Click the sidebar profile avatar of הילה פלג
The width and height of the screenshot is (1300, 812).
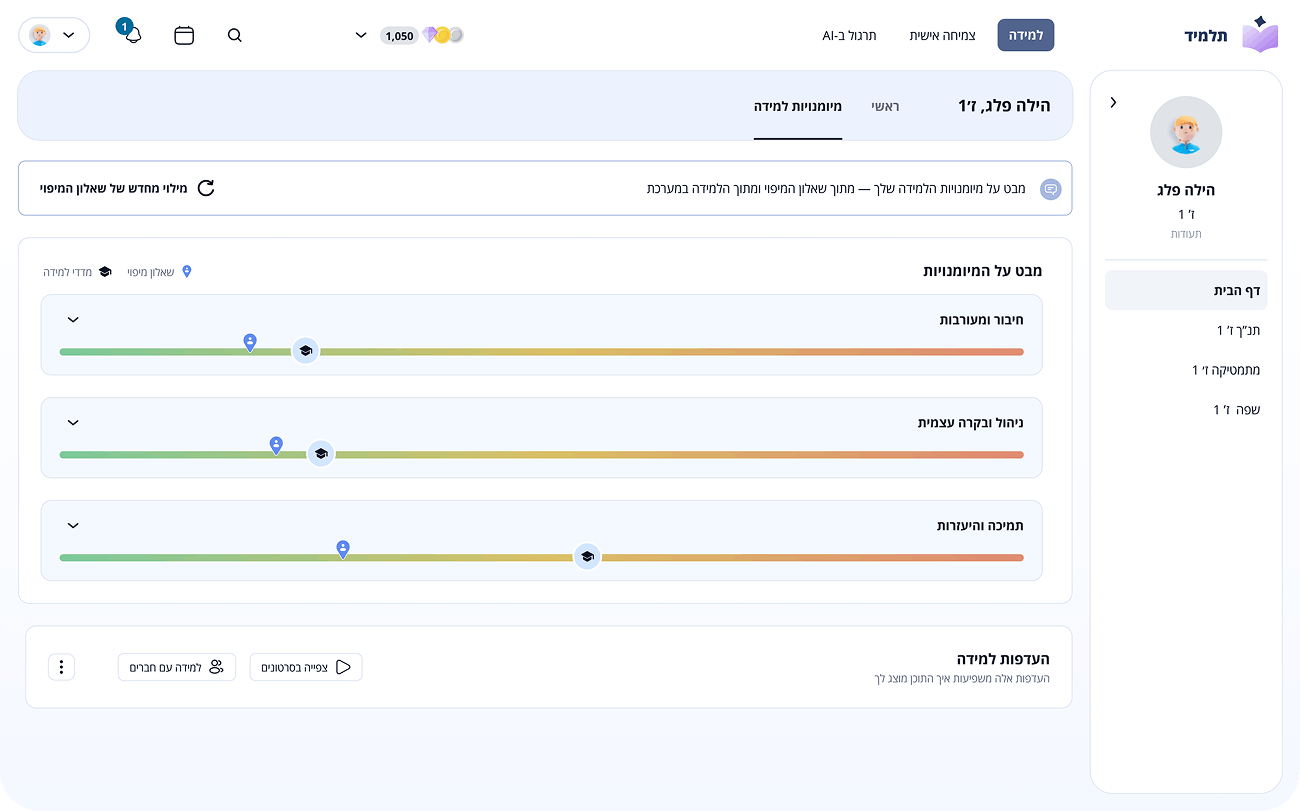[x=1186, y=132]
